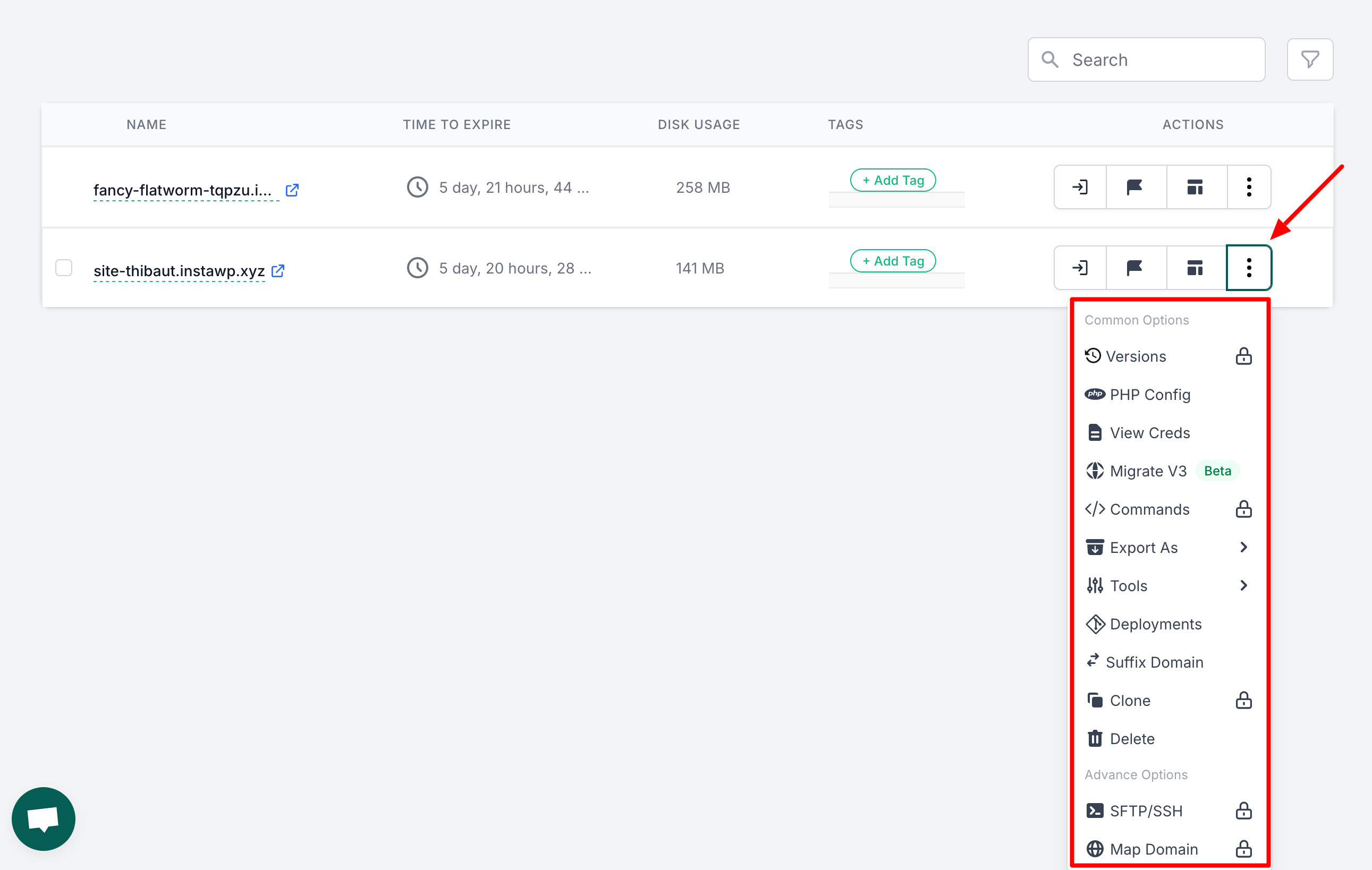Open Deployments for site-thibaut.instawp.xyz
The height and width of the screenshot is (870, 1372).
tap(1156, 624)
